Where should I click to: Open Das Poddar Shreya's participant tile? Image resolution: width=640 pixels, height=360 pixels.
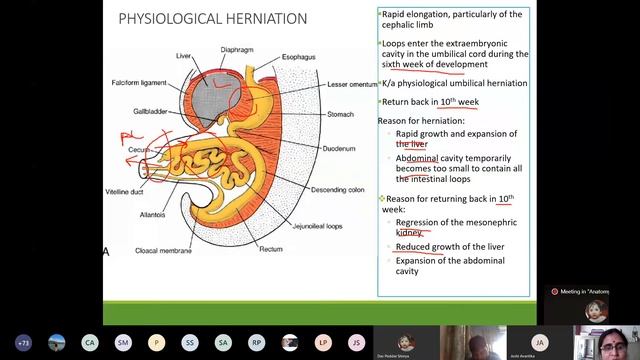[x=406, y=343]
